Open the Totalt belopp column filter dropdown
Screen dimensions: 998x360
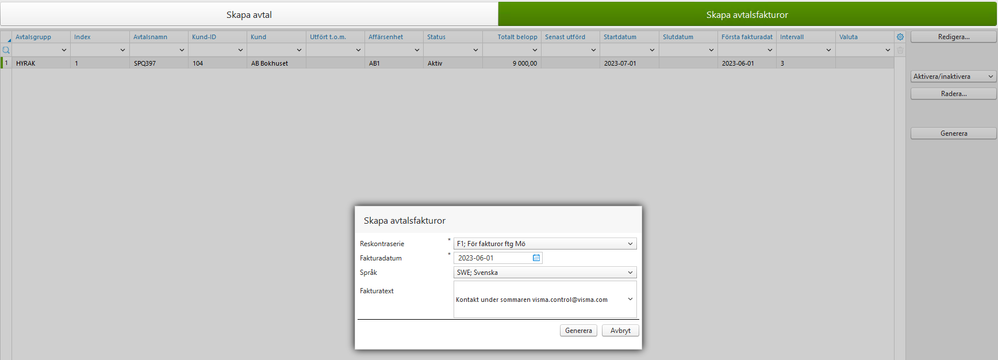534,50
